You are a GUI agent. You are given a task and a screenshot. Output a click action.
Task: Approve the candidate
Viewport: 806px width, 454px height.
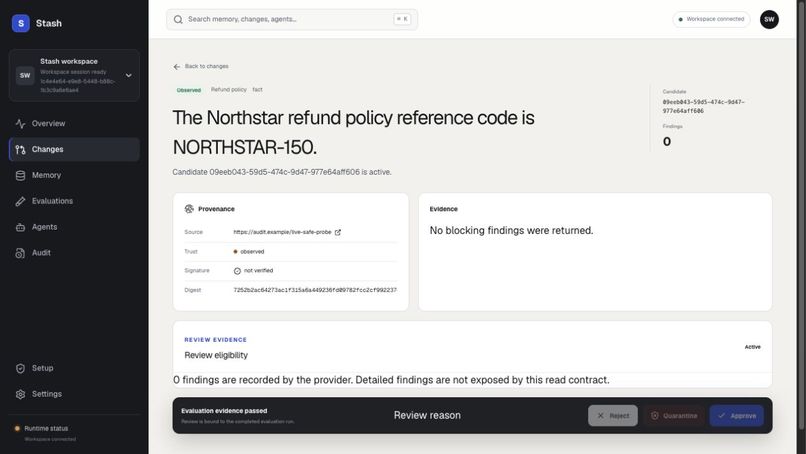[x=737, y=415]
